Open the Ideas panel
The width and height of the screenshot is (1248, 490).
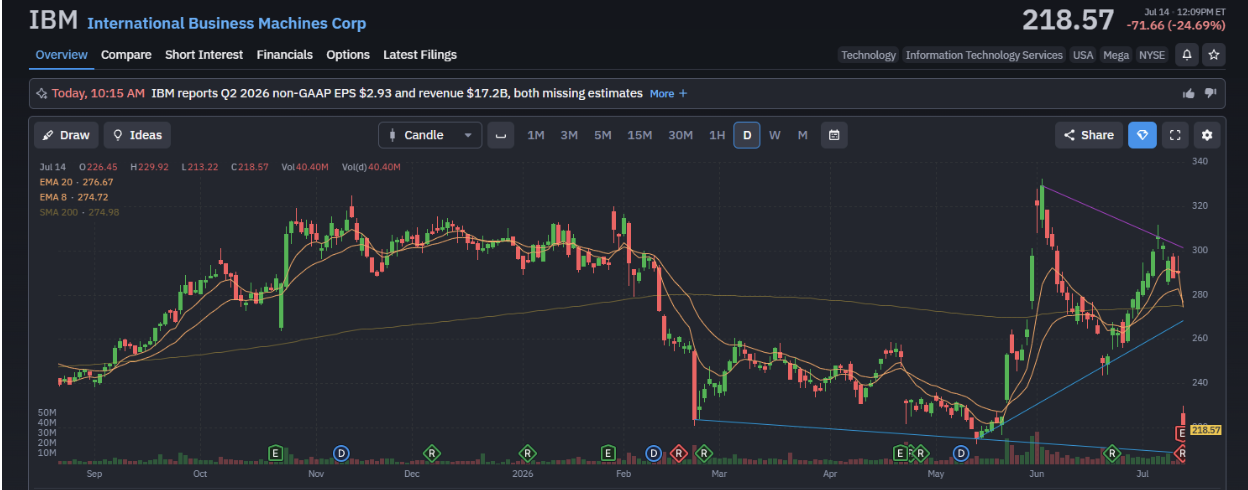tap(138, 135)
